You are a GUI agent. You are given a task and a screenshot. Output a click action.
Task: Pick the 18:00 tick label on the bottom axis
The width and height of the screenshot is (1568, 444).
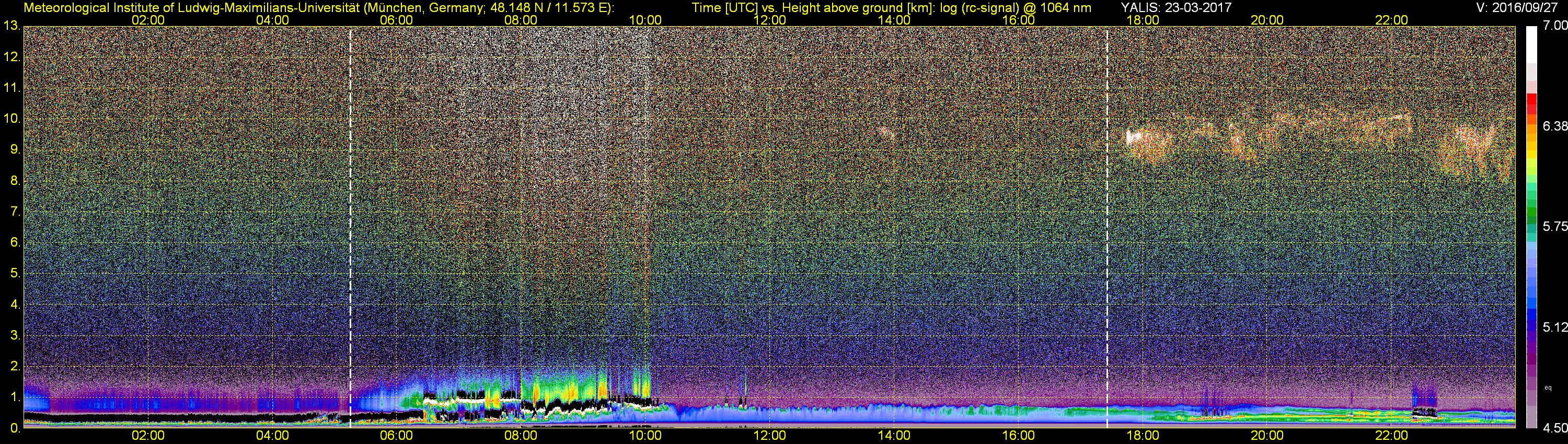pyautogui.click(x=1143, y=436)
